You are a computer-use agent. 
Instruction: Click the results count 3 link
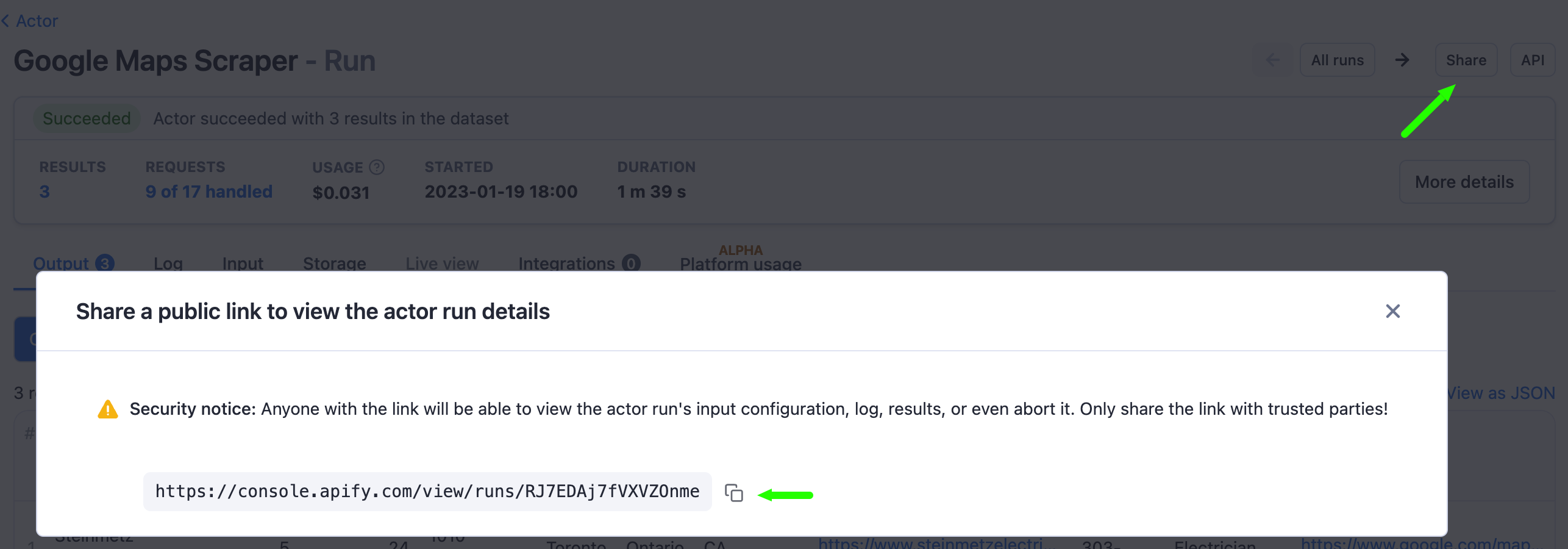[45, 192]
